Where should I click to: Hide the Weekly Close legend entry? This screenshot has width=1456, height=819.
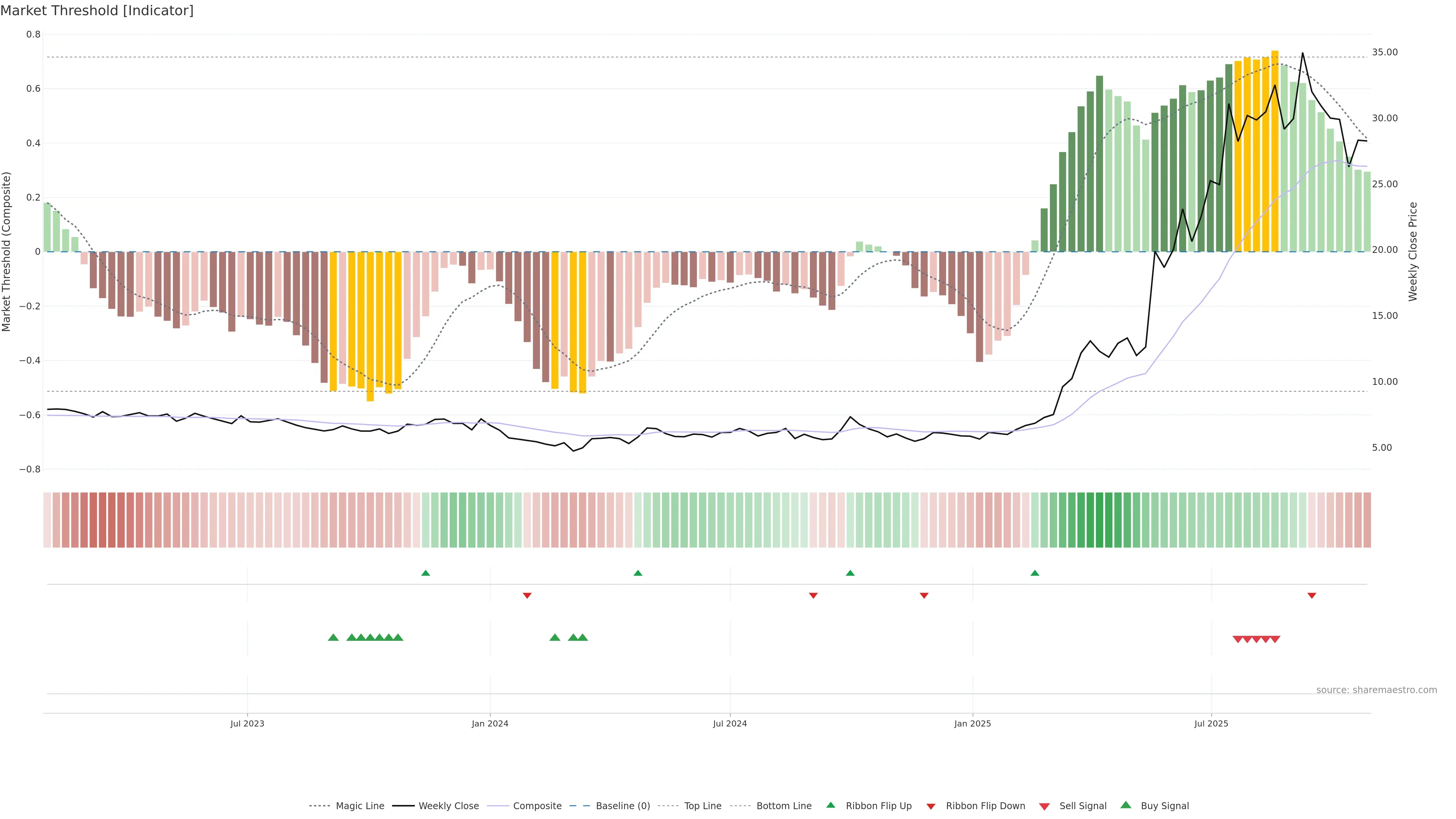coord(448,806)
